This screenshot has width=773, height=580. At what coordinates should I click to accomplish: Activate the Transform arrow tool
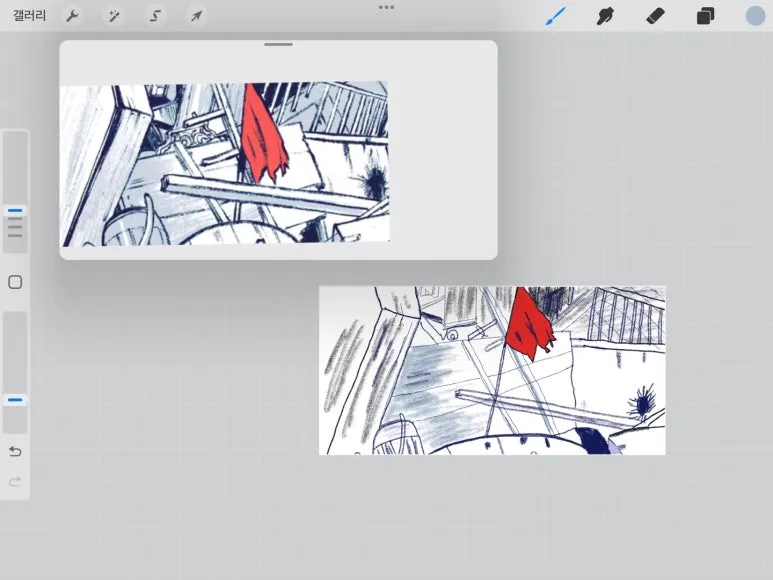[x=196, y=16]
